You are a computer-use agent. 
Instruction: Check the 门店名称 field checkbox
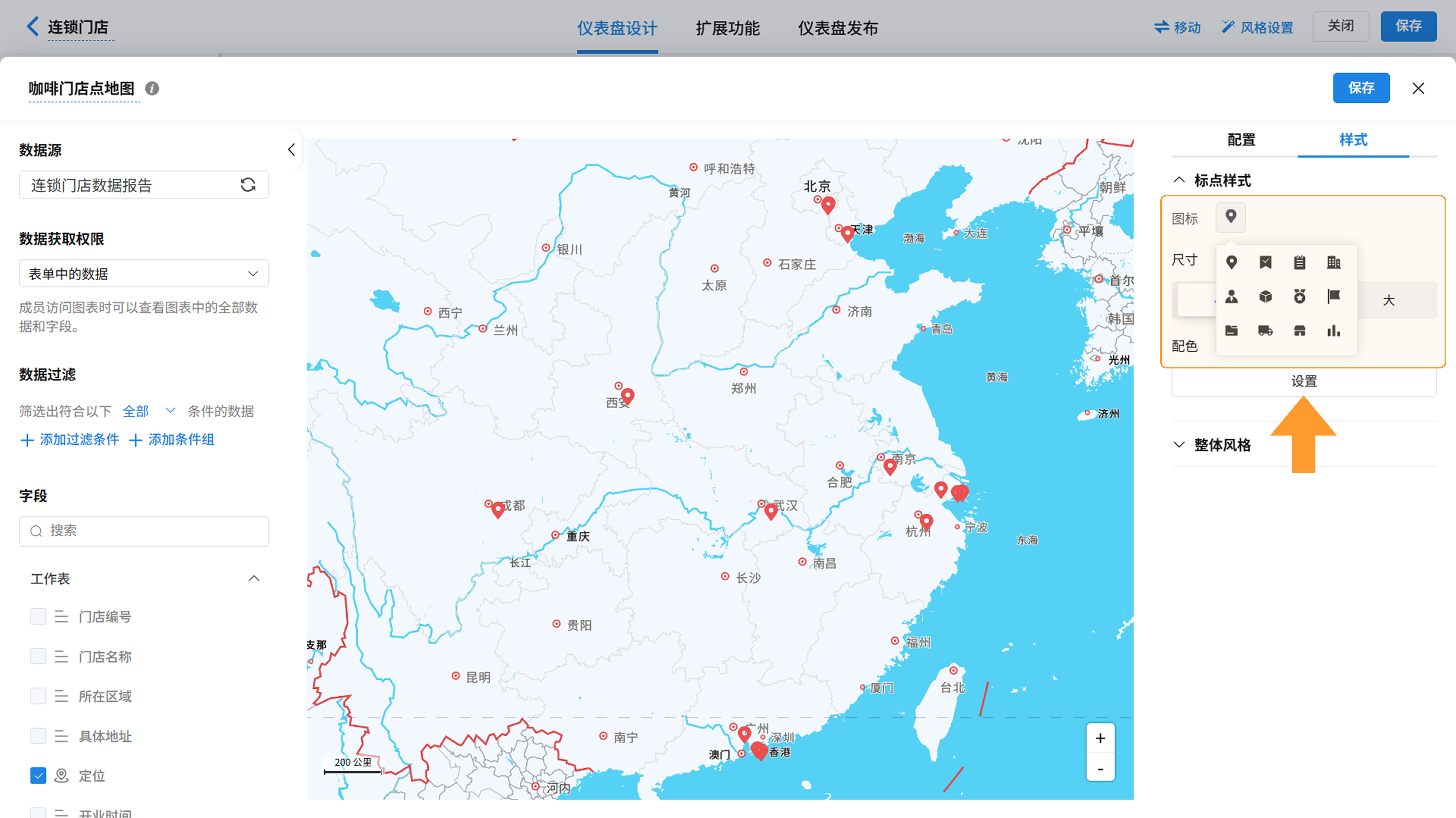pos(38,656)
